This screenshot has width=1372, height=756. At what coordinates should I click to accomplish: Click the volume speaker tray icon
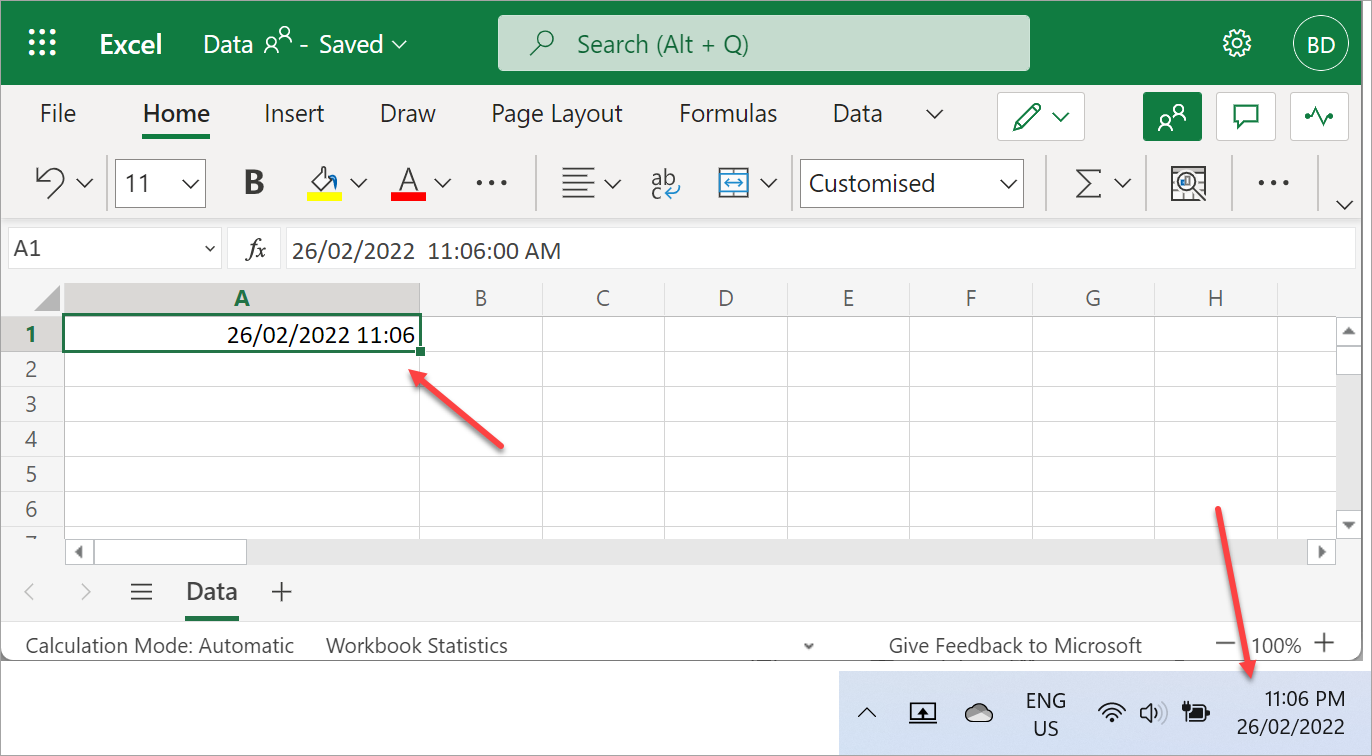pyautogui.click(x=1153, y=713)
